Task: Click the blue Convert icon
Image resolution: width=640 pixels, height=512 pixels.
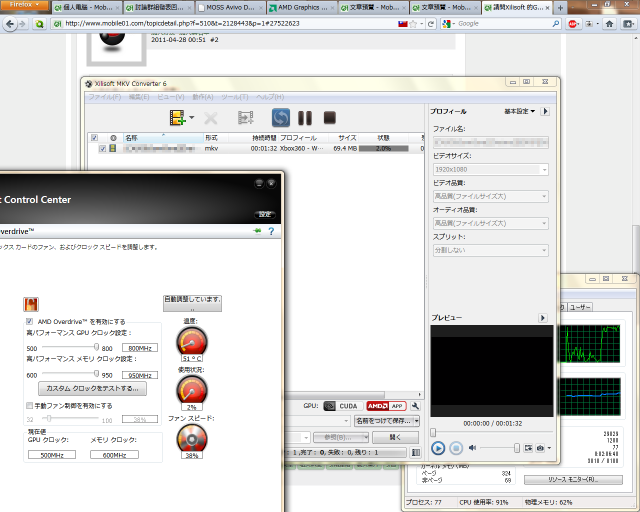Action: click(281, 118)
